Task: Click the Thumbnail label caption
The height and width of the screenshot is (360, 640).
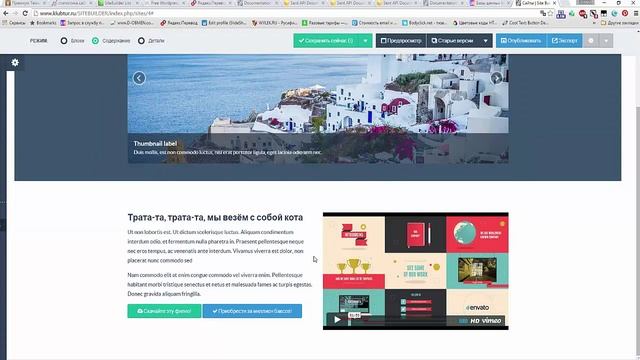Action: pyautogui.click(x=155, y=144)
